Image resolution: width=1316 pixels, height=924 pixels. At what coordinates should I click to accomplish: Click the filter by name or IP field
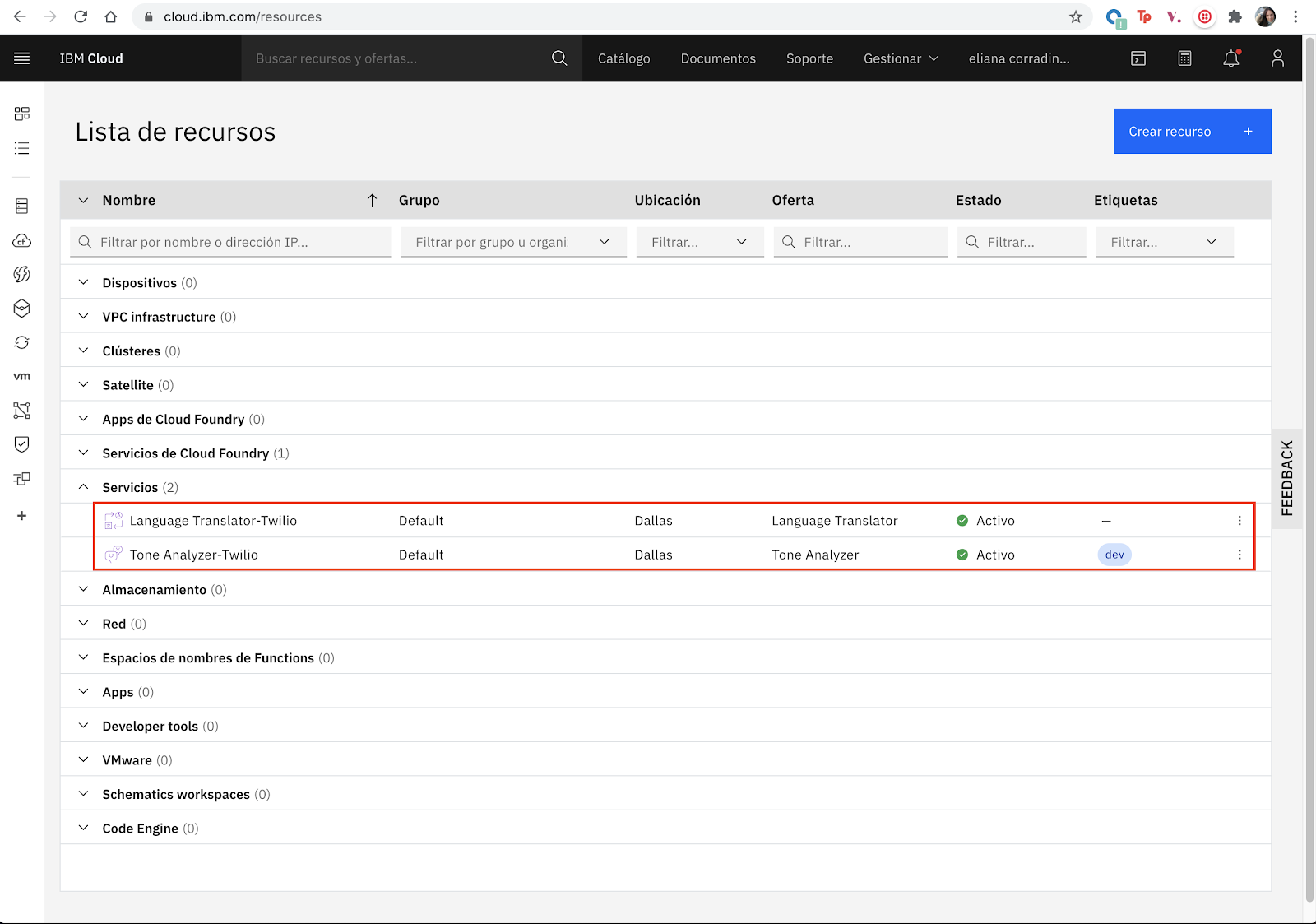pos(230,242)
